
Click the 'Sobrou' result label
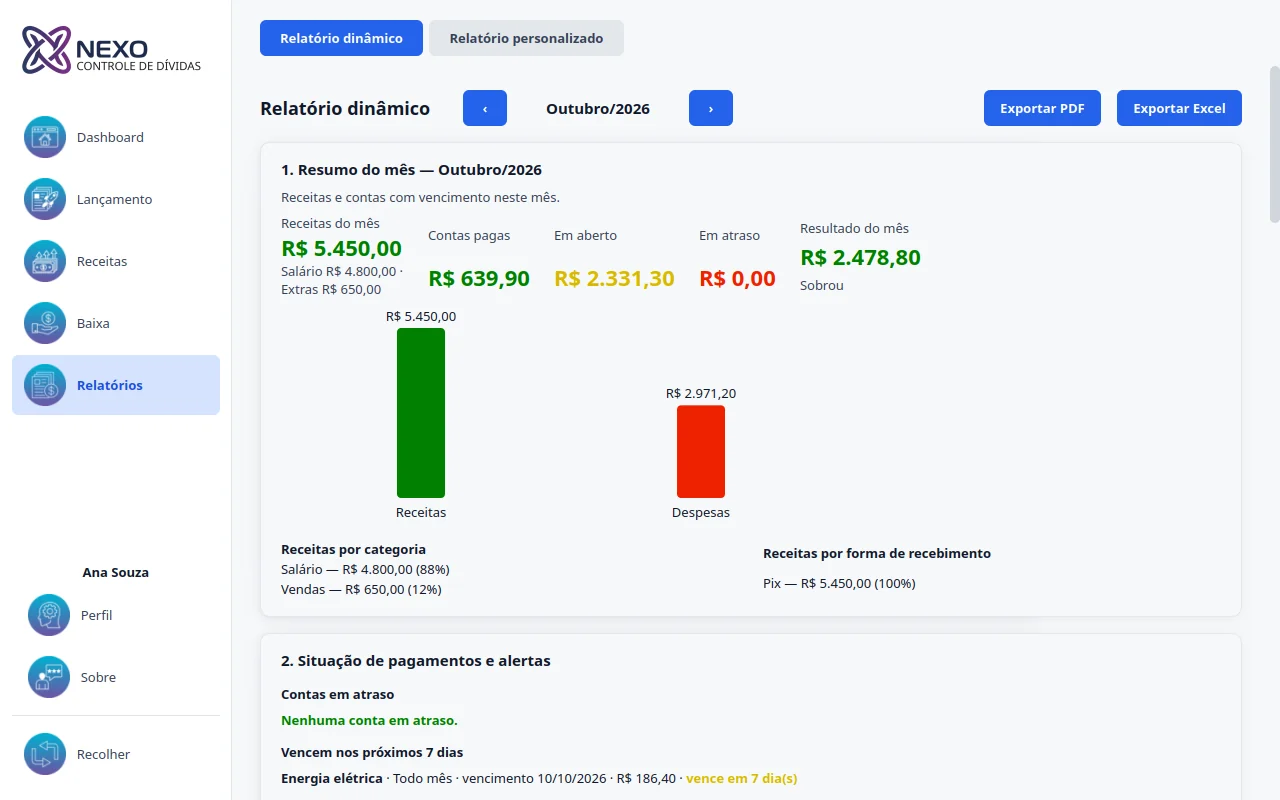pyautogui.click(x=822, y=285)
